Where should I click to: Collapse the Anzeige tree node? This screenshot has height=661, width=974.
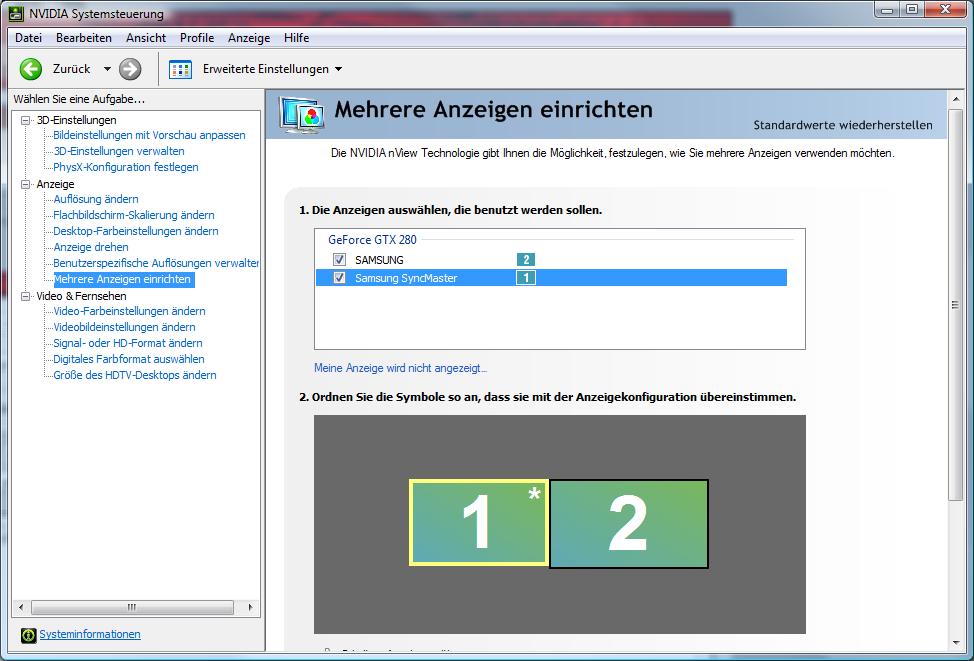point(25,184)
